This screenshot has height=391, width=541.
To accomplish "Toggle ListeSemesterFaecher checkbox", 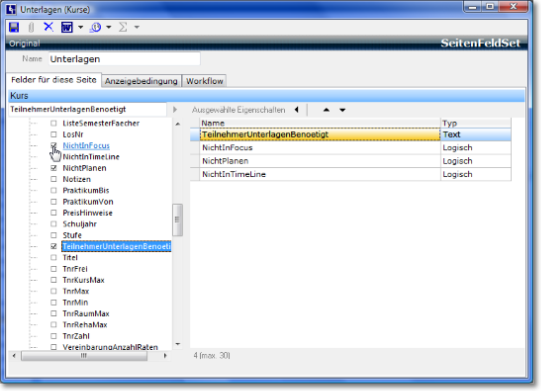I will (x=53, y=123).
